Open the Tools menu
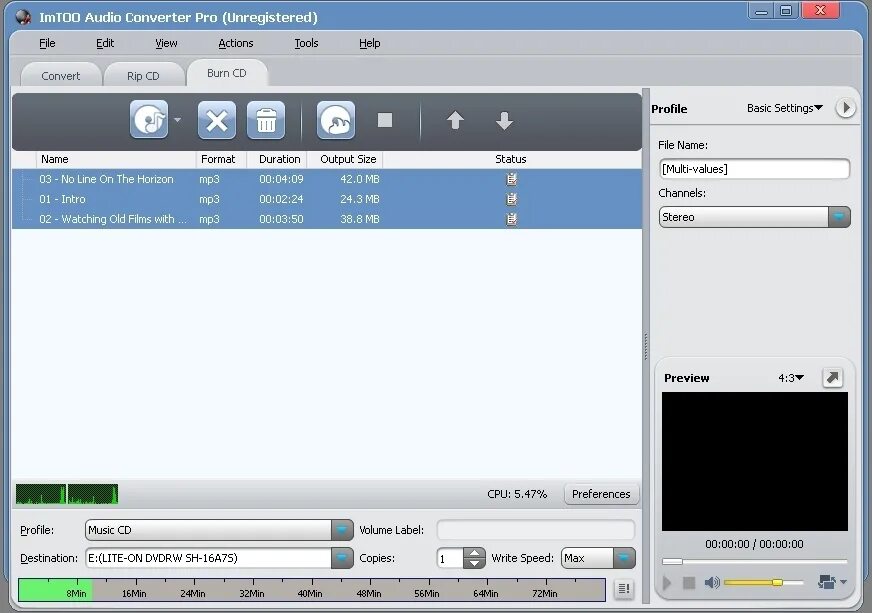872x613 pixels. pyautogui.click(x=306, y=43)
